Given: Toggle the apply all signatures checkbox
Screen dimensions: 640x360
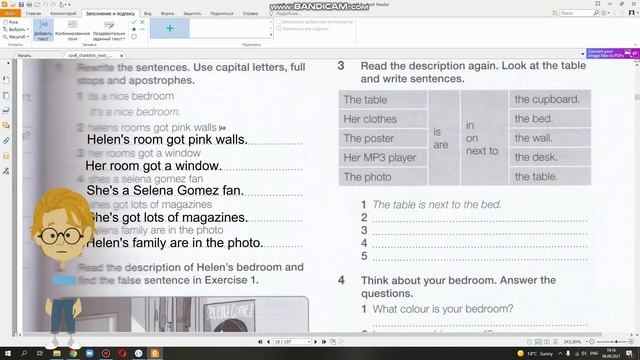Looking at the screenshot, I should 278,29.
